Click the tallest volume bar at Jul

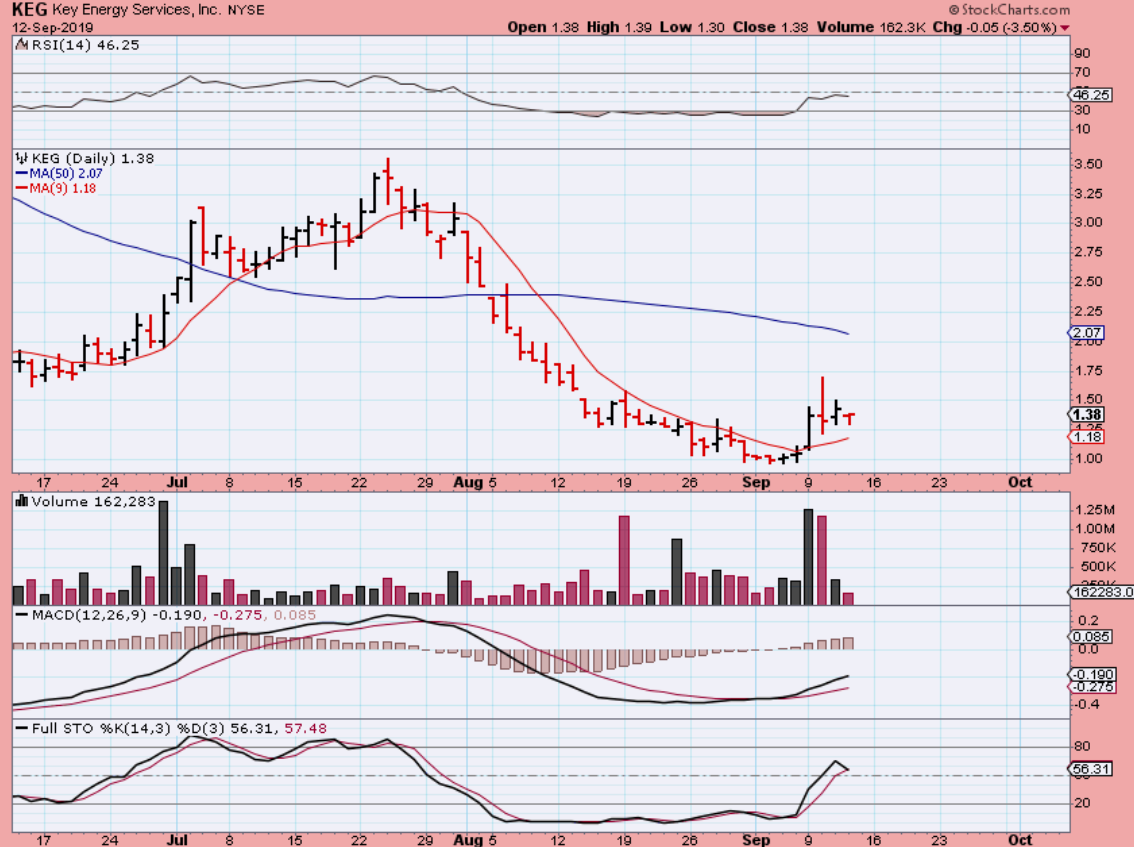(163, 552)
